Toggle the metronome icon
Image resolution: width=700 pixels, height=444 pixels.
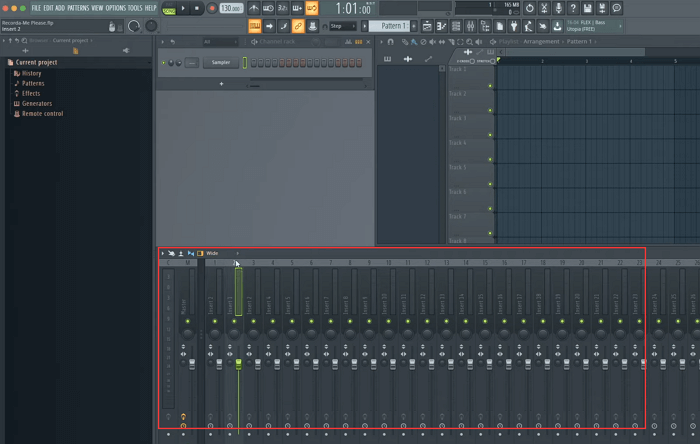click(x=254, y=8)
